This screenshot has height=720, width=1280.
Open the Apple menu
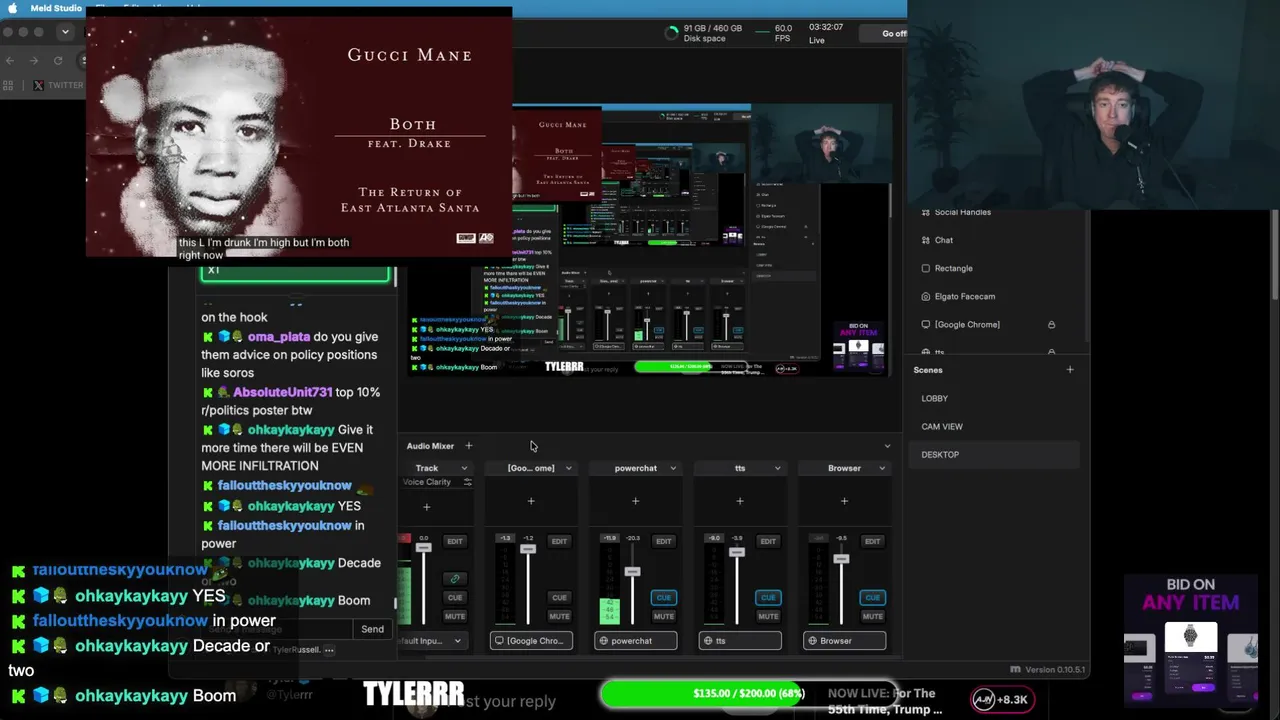pyautogui.click(x=13, y=8)
